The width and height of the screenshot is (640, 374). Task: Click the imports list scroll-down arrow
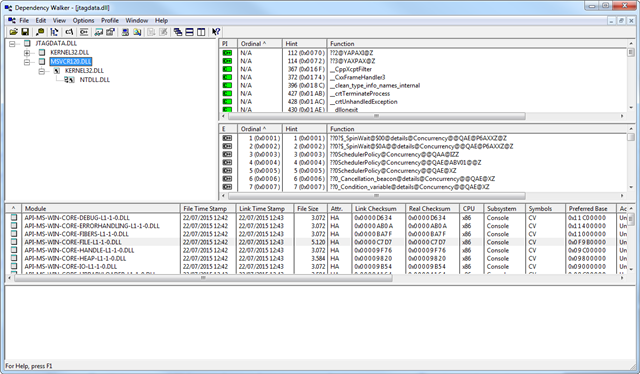(x=631, y=108)
